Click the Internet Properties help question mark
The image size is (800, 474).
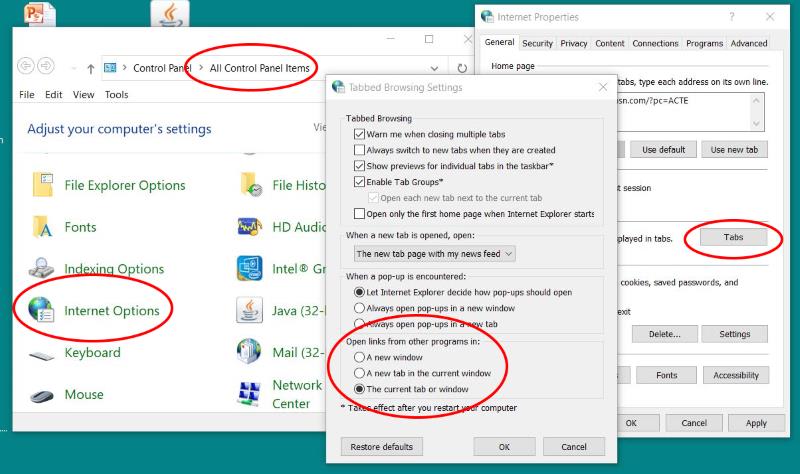pos(732,17)
